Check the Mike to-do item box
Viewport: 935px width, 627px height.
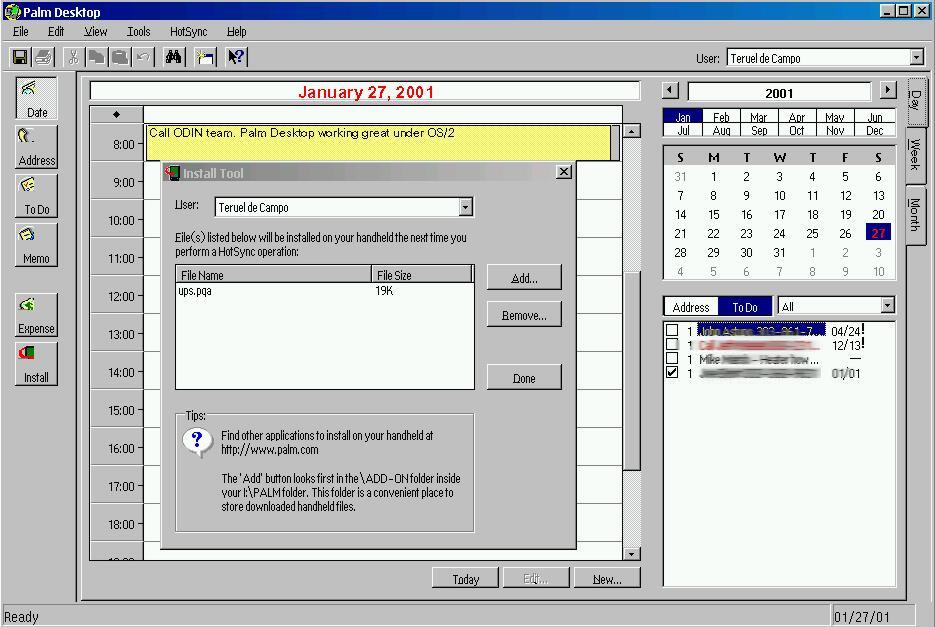672,359
